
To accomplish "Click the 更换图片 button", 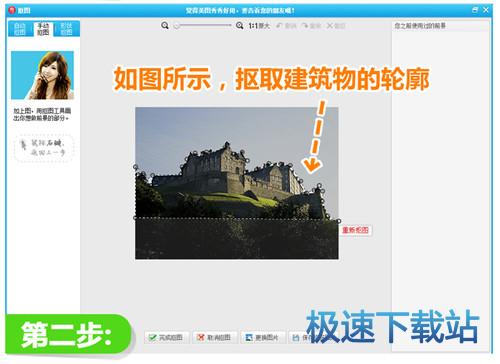I will pos(263,338).
